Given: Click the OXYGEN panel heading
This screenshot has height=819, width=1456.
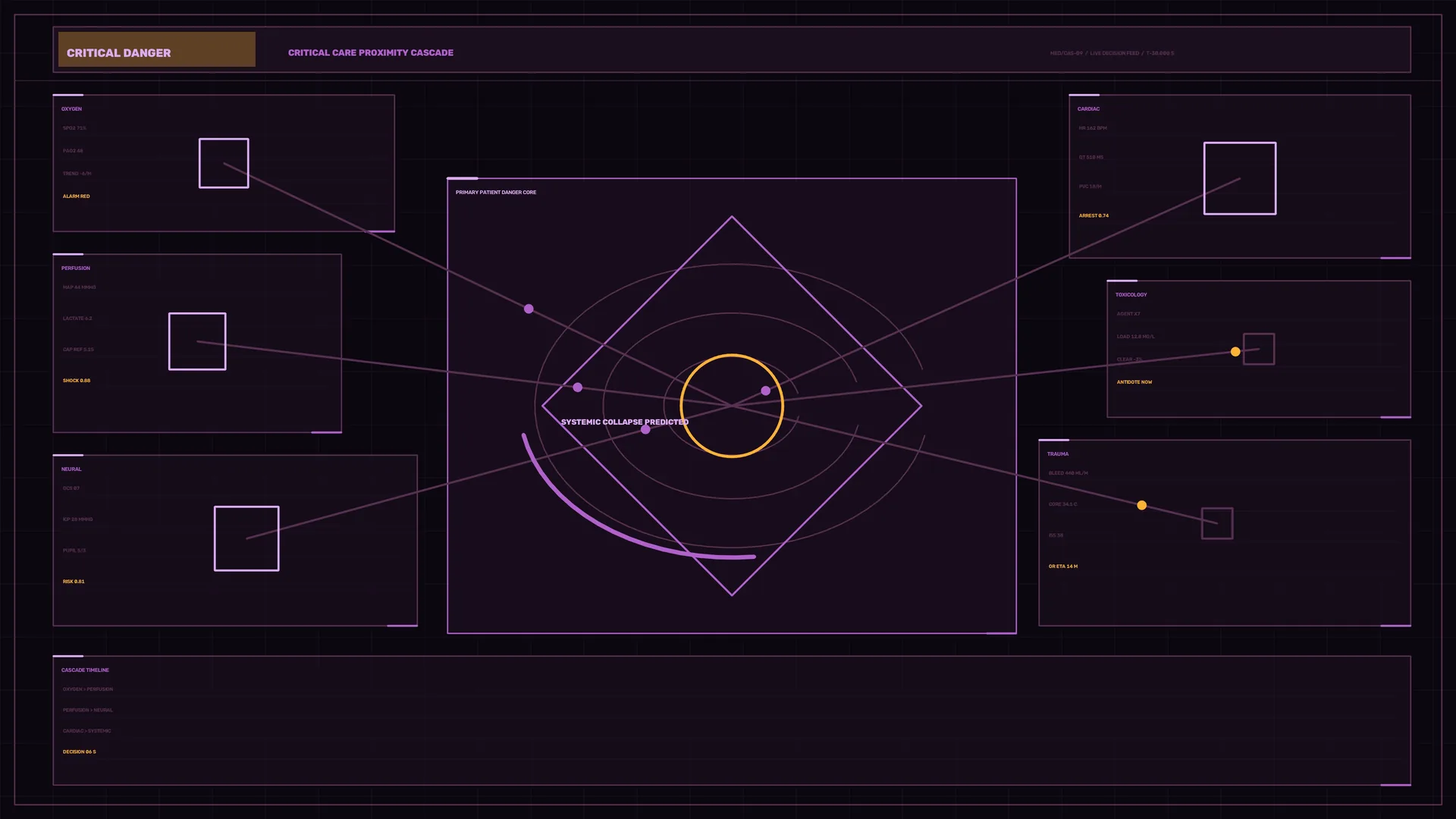Looking at the screenshot, I should 71,109.
